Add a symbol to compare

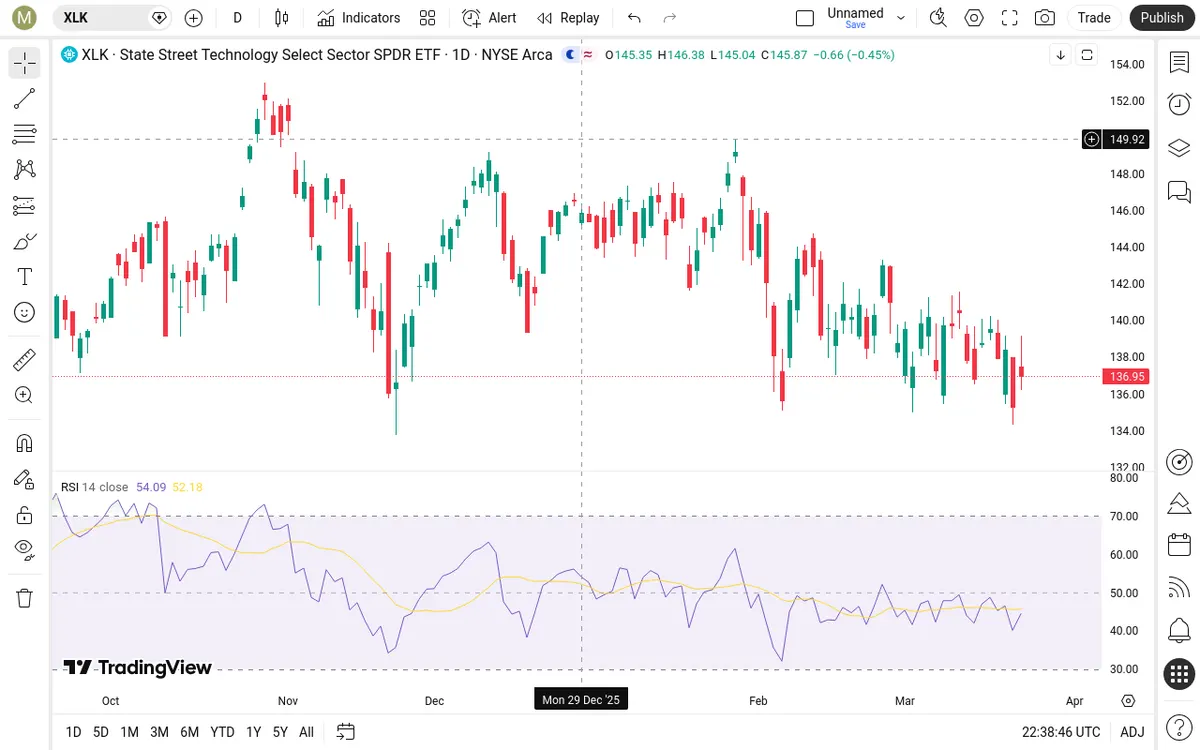[194, 17]
